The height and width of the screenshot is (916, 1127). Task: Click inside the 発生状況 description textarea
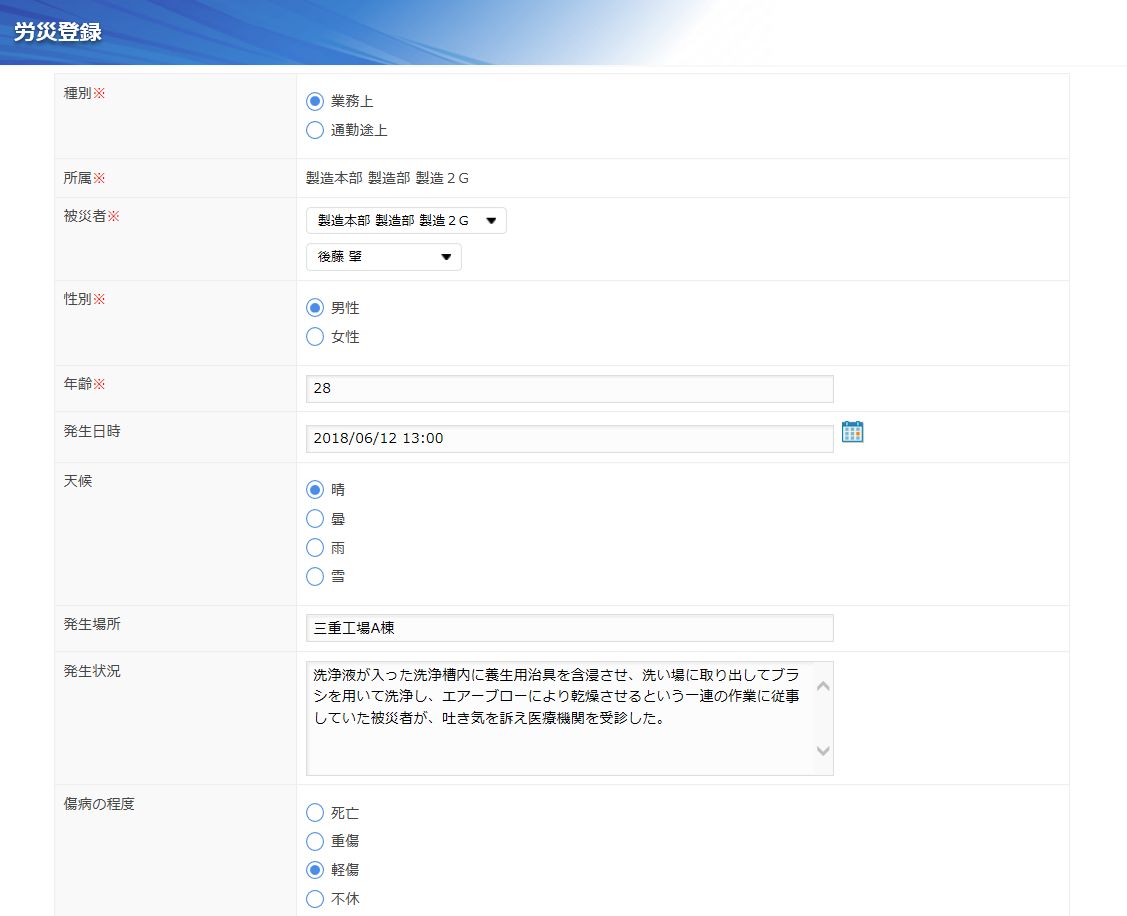pos(560,717)
